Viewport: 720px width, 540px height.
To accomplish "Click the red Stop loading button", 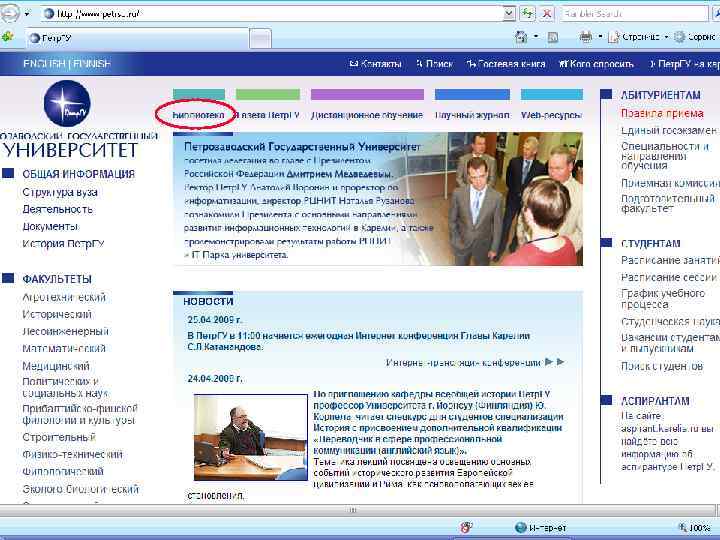I will 546,13.
